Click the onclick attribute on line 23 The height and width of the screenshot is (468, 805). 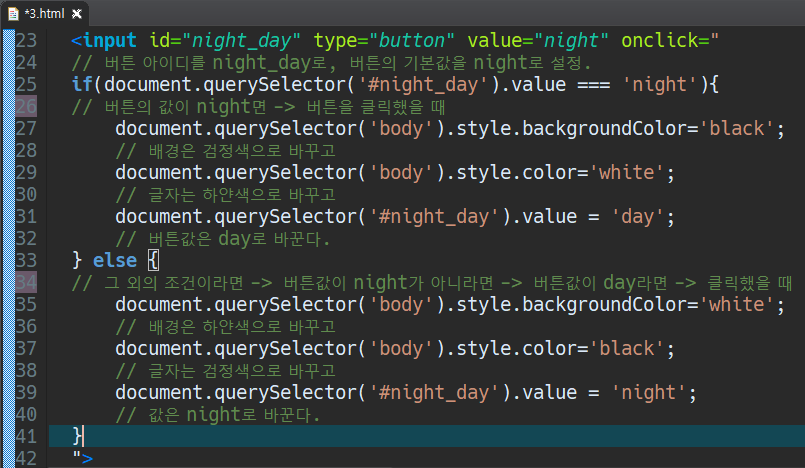pos(669,40)
